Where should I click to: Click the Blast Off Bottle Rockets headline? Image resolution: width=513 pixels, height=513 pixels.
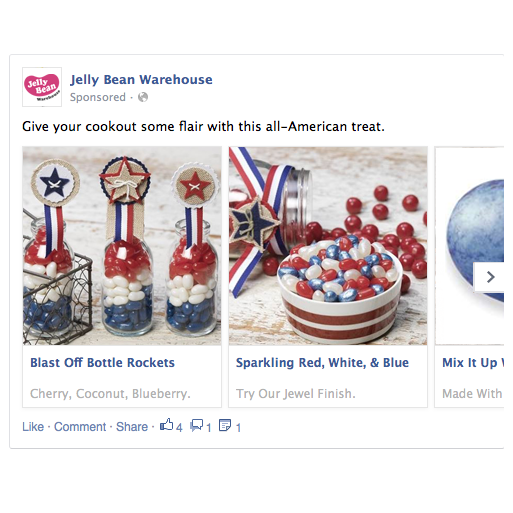pos(102,363)
